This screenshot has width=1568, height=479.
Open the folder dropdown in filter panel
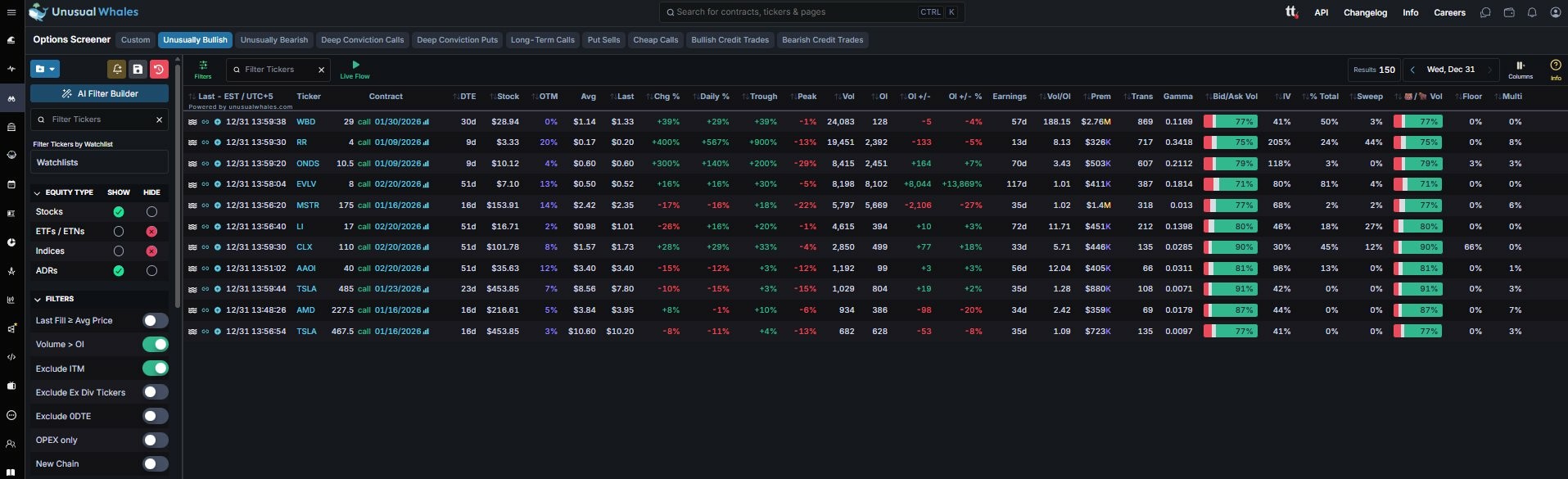click(x=45, y=70)
